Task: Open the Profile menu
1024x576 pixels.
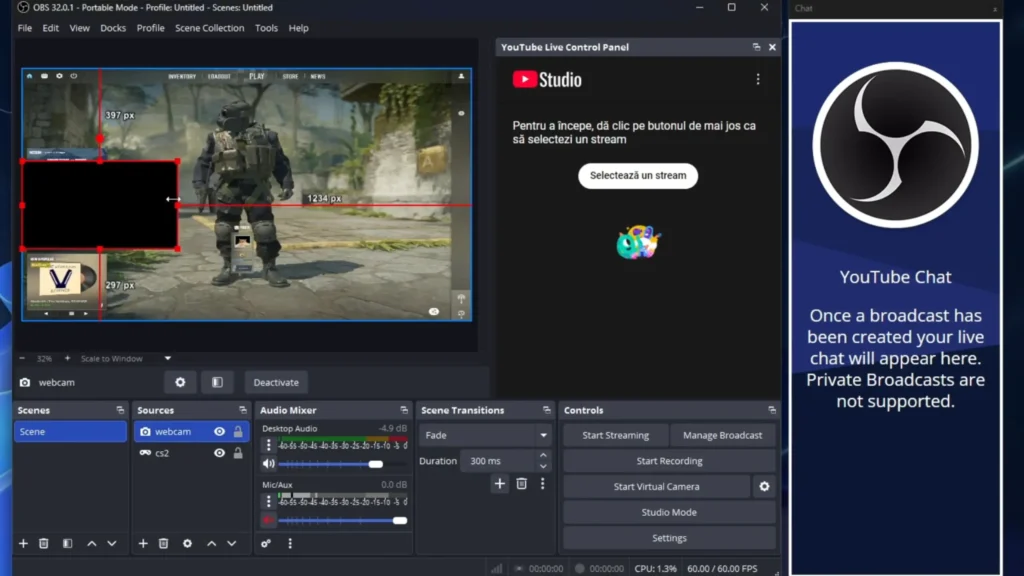Action: pos(150,28)
